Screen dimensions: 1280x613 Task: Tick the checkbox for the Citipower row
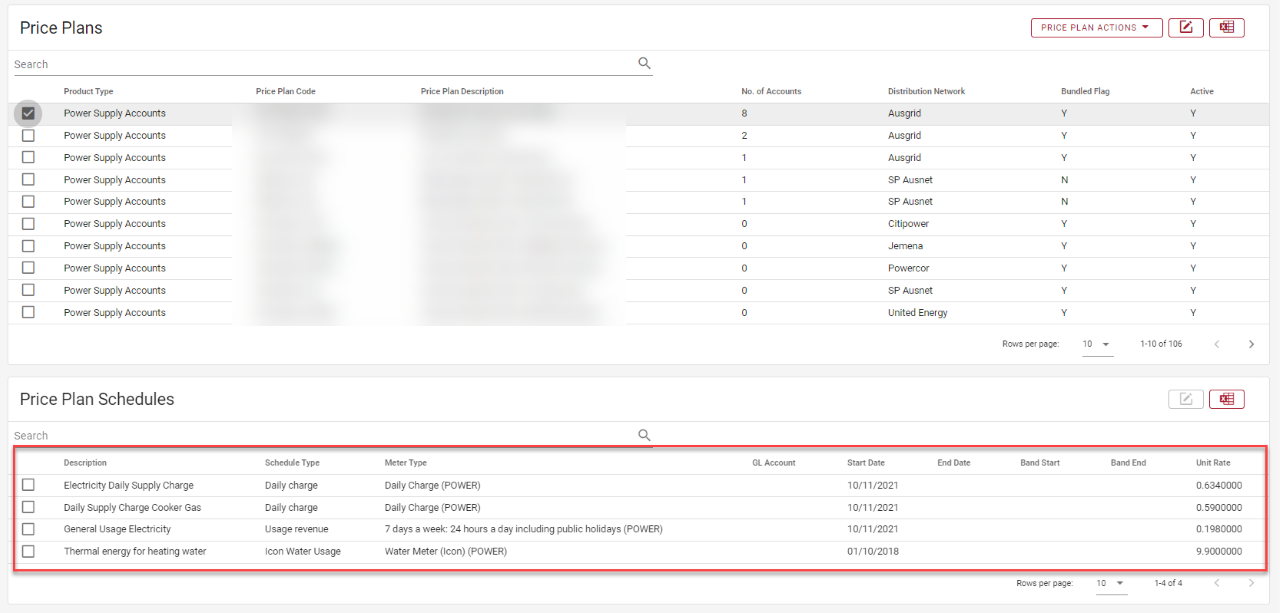tap(28, 224)
